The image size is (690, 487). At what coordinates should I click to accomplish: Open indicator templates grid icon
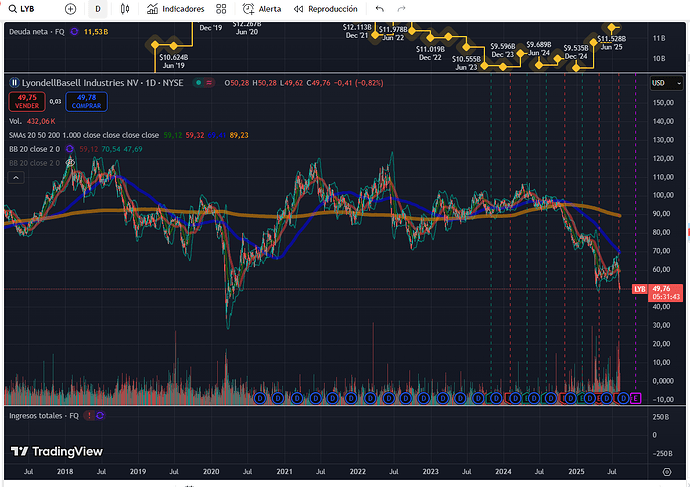[221, 9]
